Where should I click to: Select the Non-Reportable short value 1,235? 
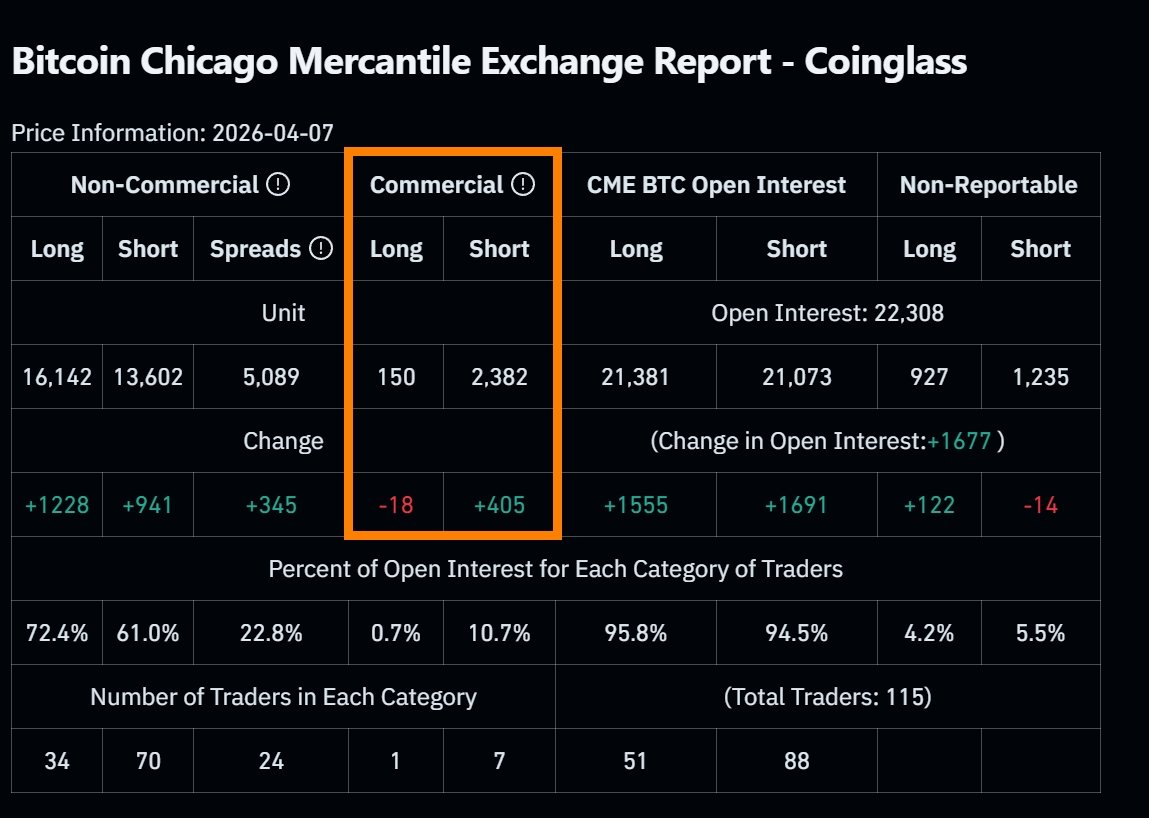tap(1040, 377)
